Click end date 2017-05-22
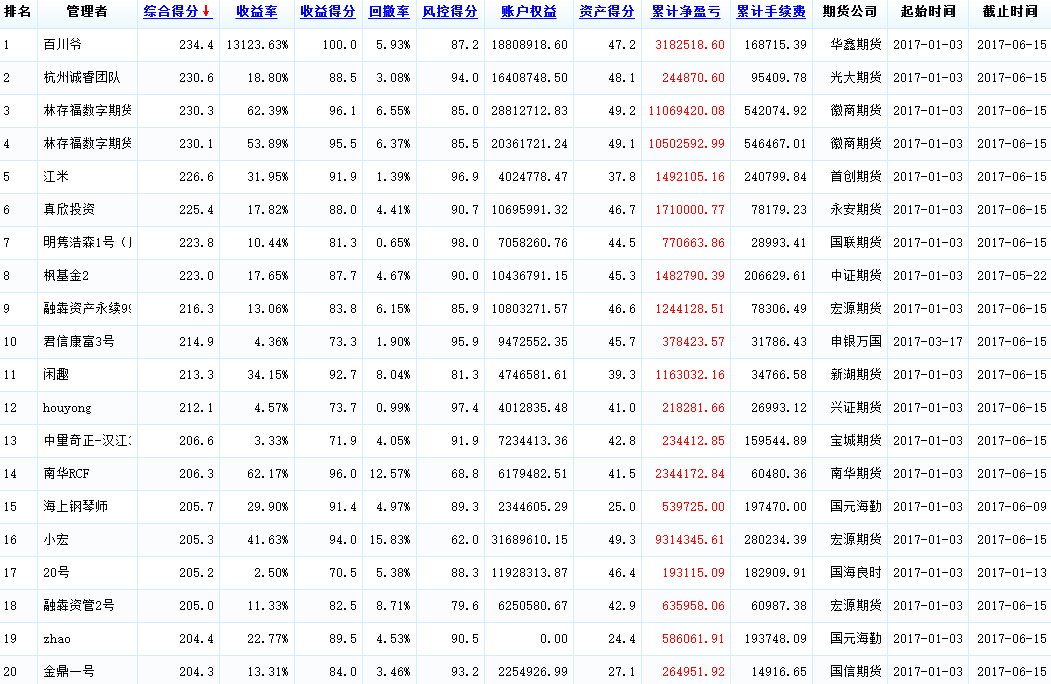The image size is (1051, 684). (x=1011, y=276)
